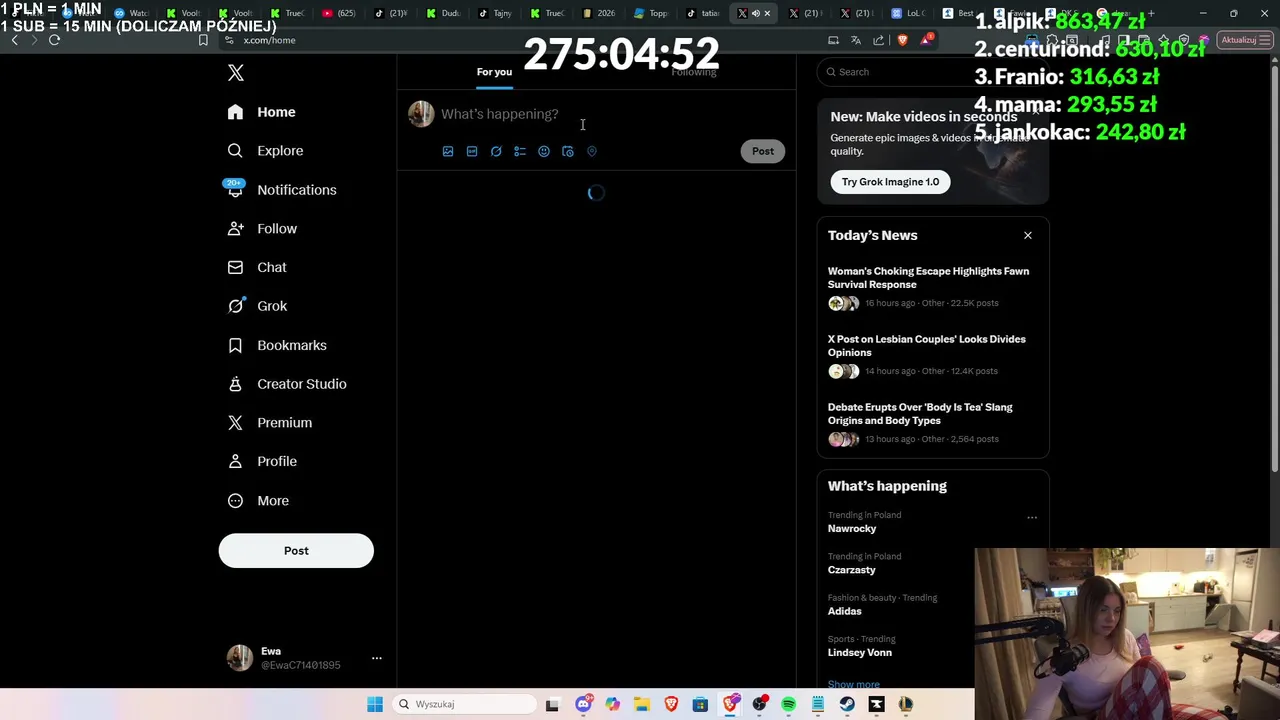Image resolution: width=1280 pixels, height=720 pixels.
Task: Click the share icon in address bar
Action: 879,40
